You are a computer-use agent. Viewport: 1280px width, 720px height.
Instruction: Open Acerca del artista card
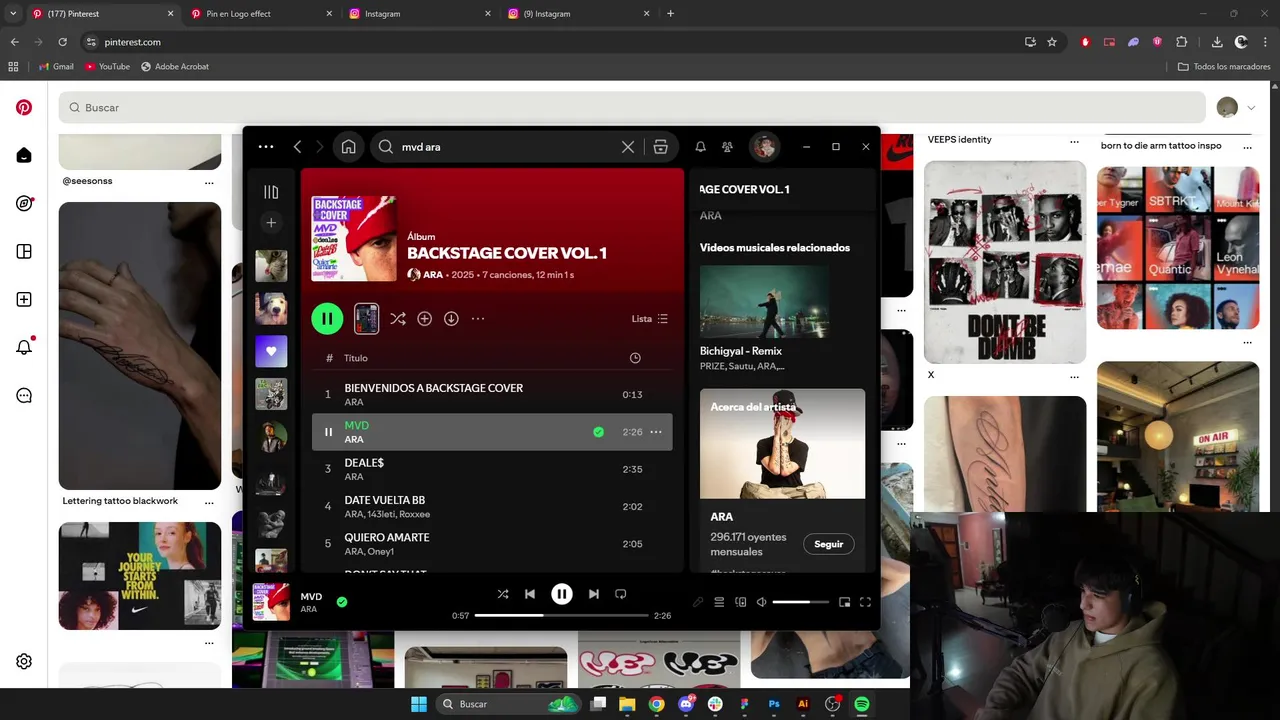click(x=782, y=481)
